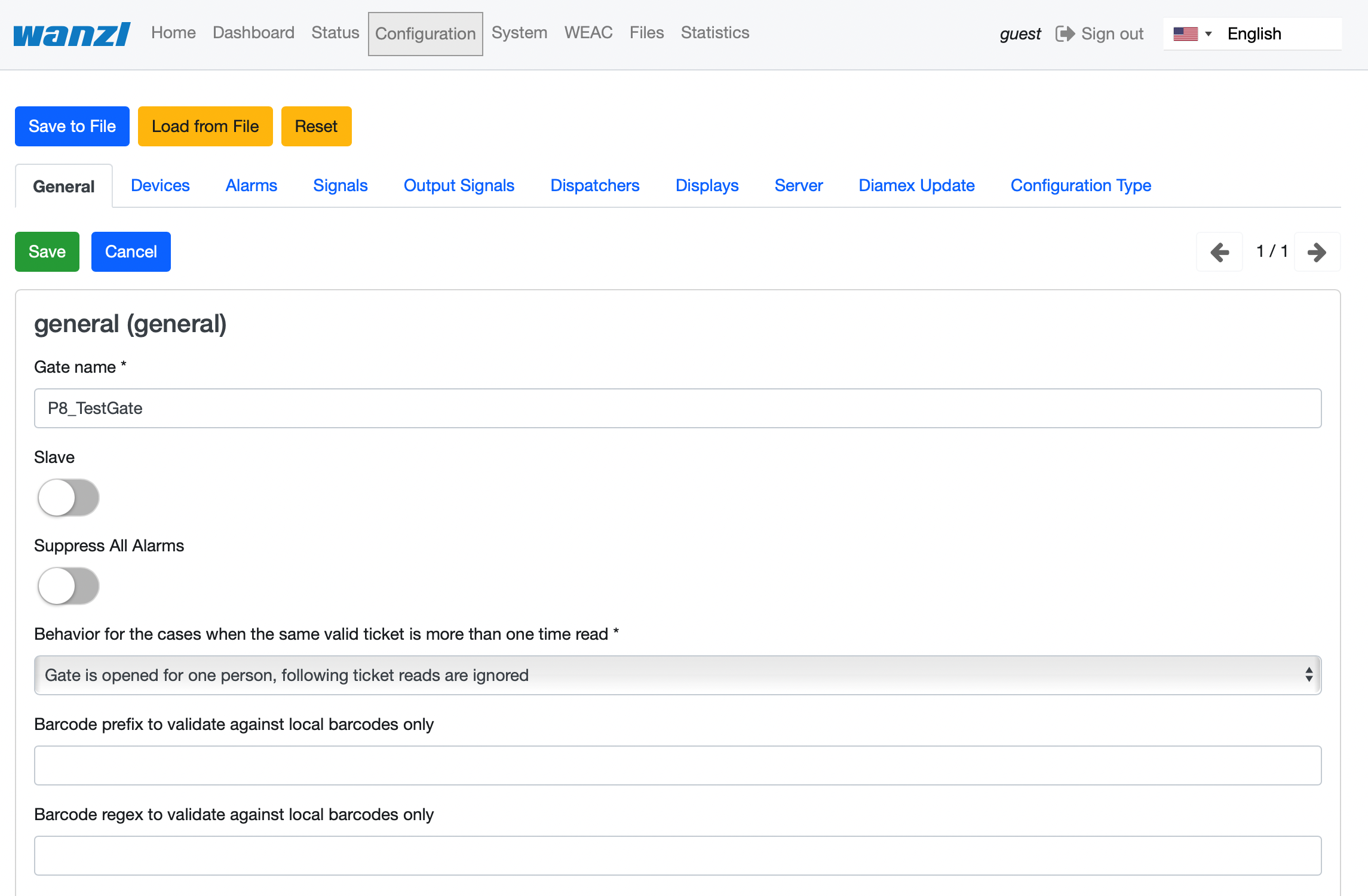The height and width of the screenshot is (896, 1368).
Task: Open Status in the navigation bar
Action: (x=335, y=33)
